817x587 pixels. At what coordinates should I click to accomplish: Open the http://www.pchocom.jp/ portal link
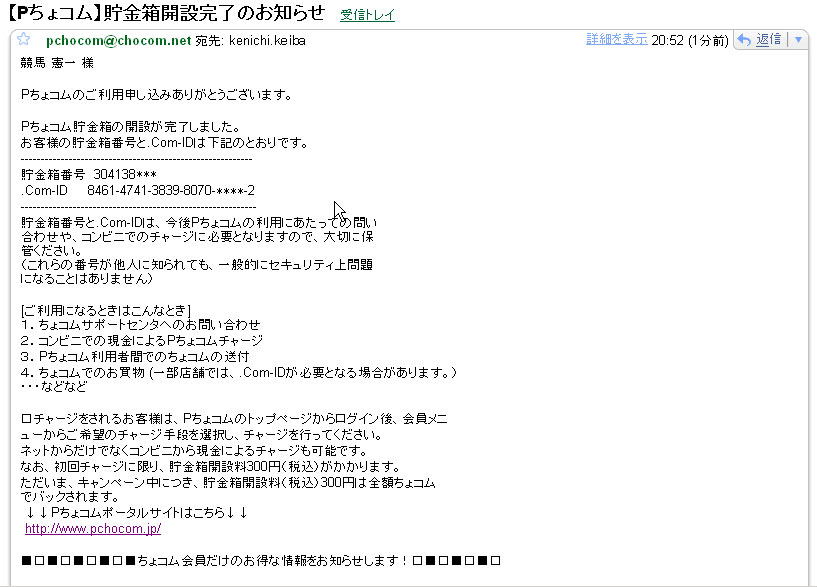pyautogui.click(x=93, y=529)
